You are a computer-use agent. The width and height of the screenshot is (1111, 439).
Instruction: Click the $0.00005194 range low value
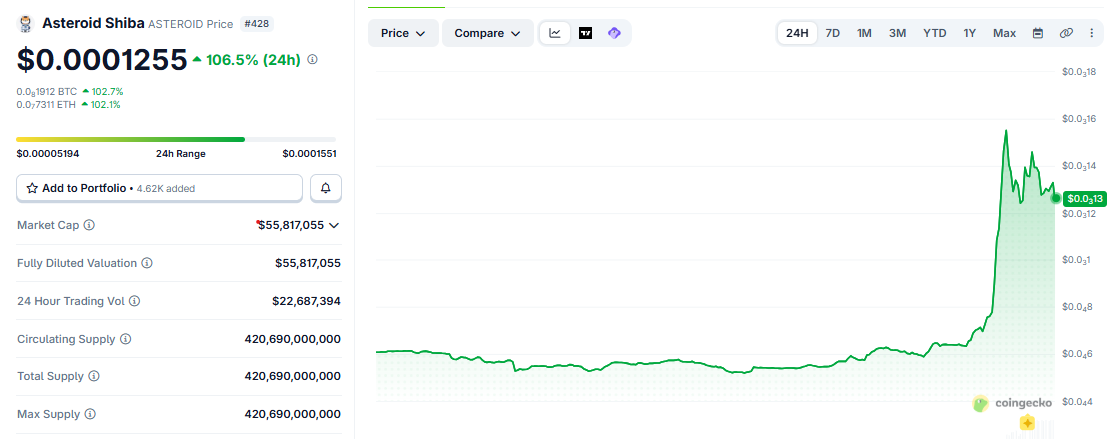tap(47, 154)
